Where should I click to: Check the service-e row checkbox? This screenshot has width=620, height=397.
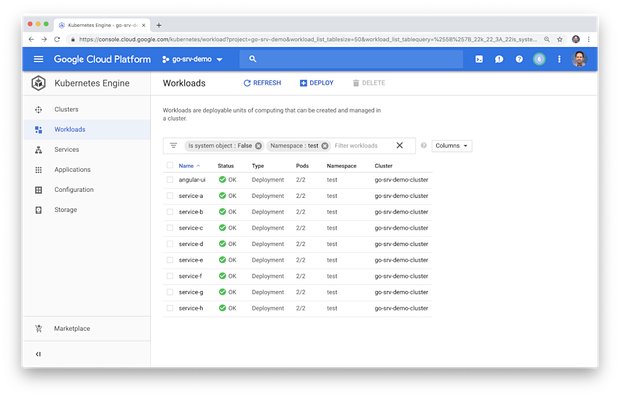170,260
